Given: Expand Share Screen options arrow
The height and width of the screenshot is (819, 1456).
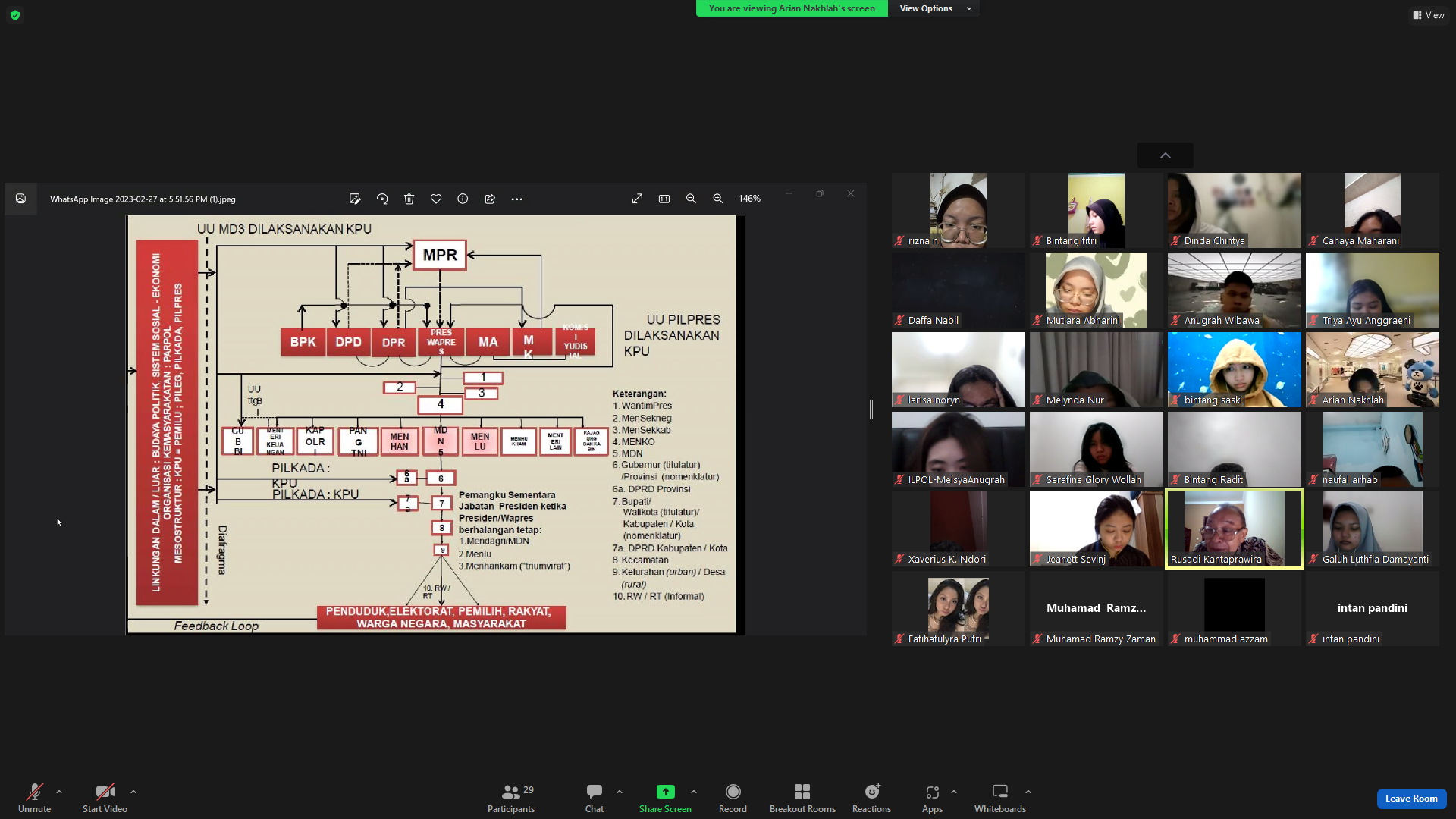Looking at the screenshot, I should click(x=694, y=792).
